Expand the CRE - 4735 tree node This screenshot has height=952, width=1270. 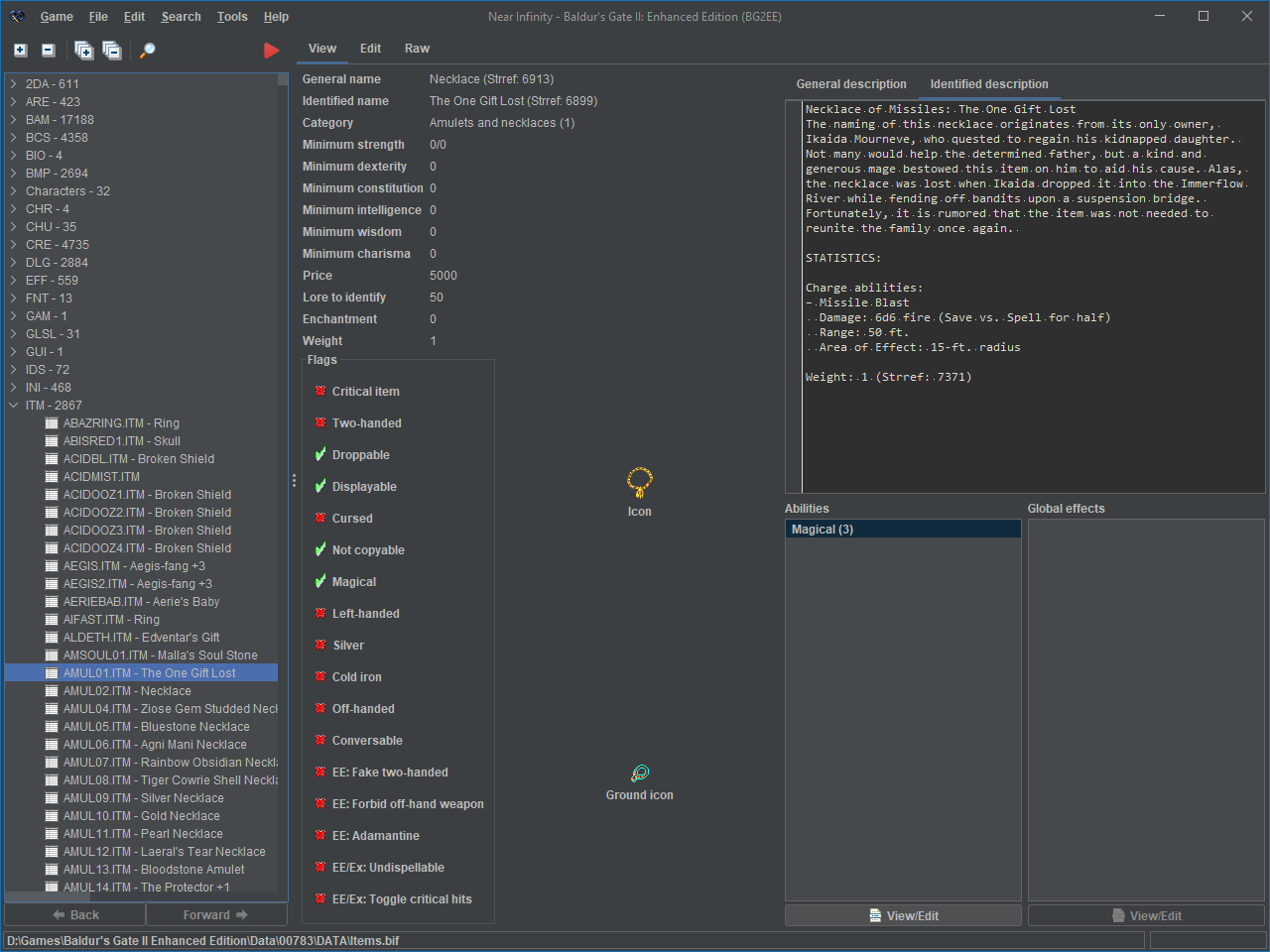coord(14,245)
